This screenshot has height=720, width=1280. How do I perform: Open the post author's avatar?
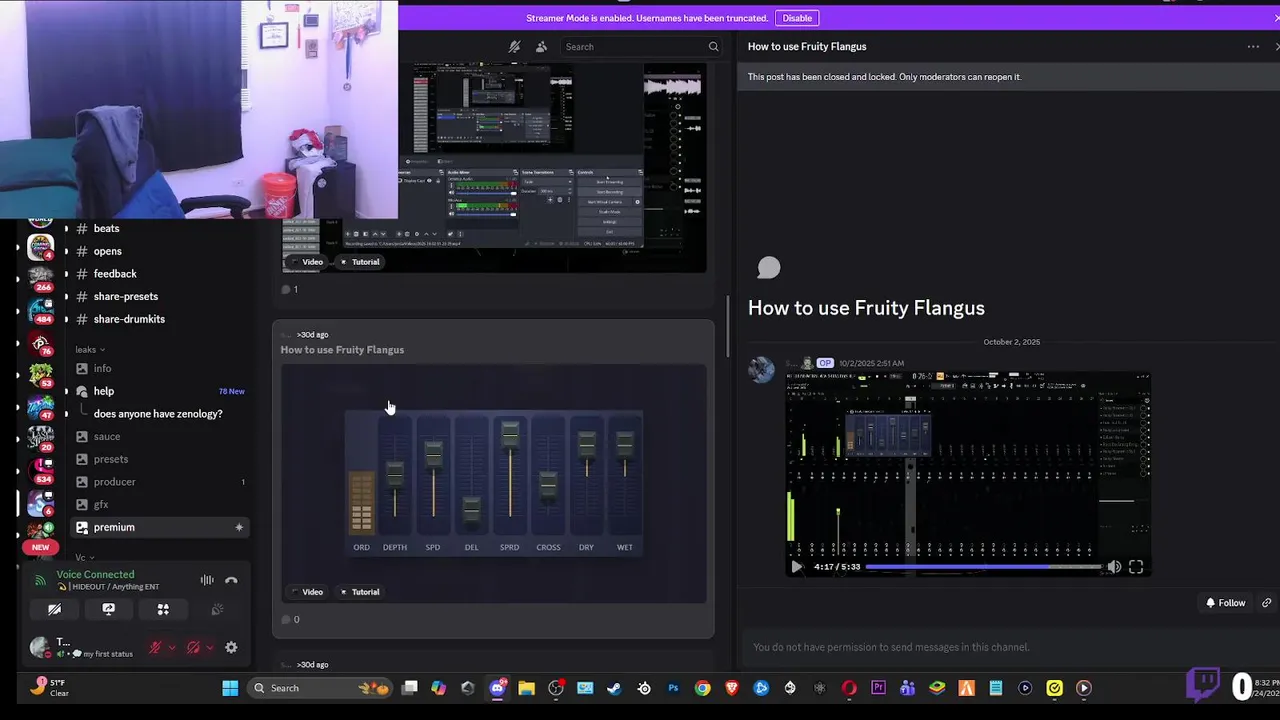pyautogui.click(x=761, y=371)
